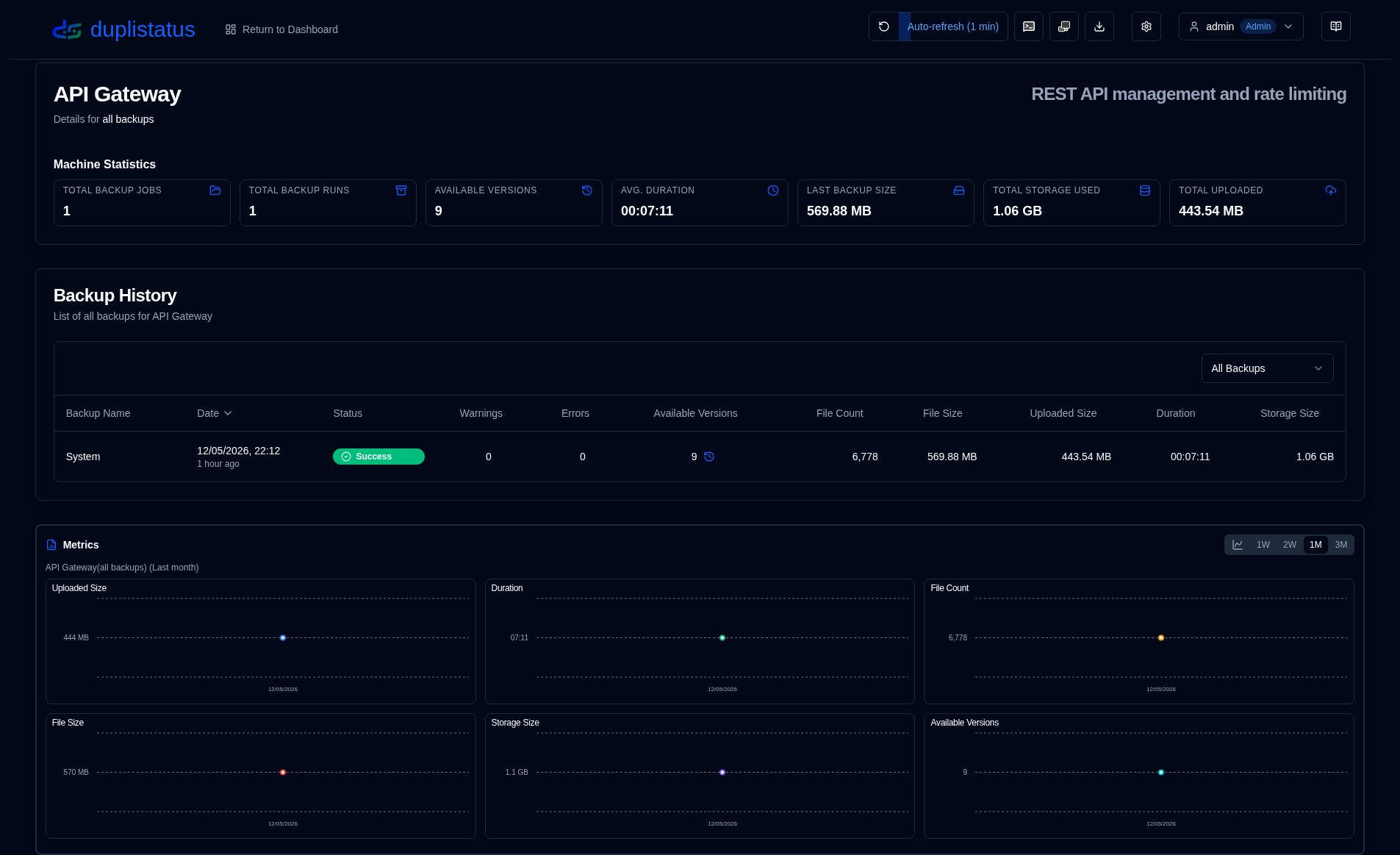Click the duplistatus logo icon
Viewport: 1400px width, 855px height.
[67, 29]
